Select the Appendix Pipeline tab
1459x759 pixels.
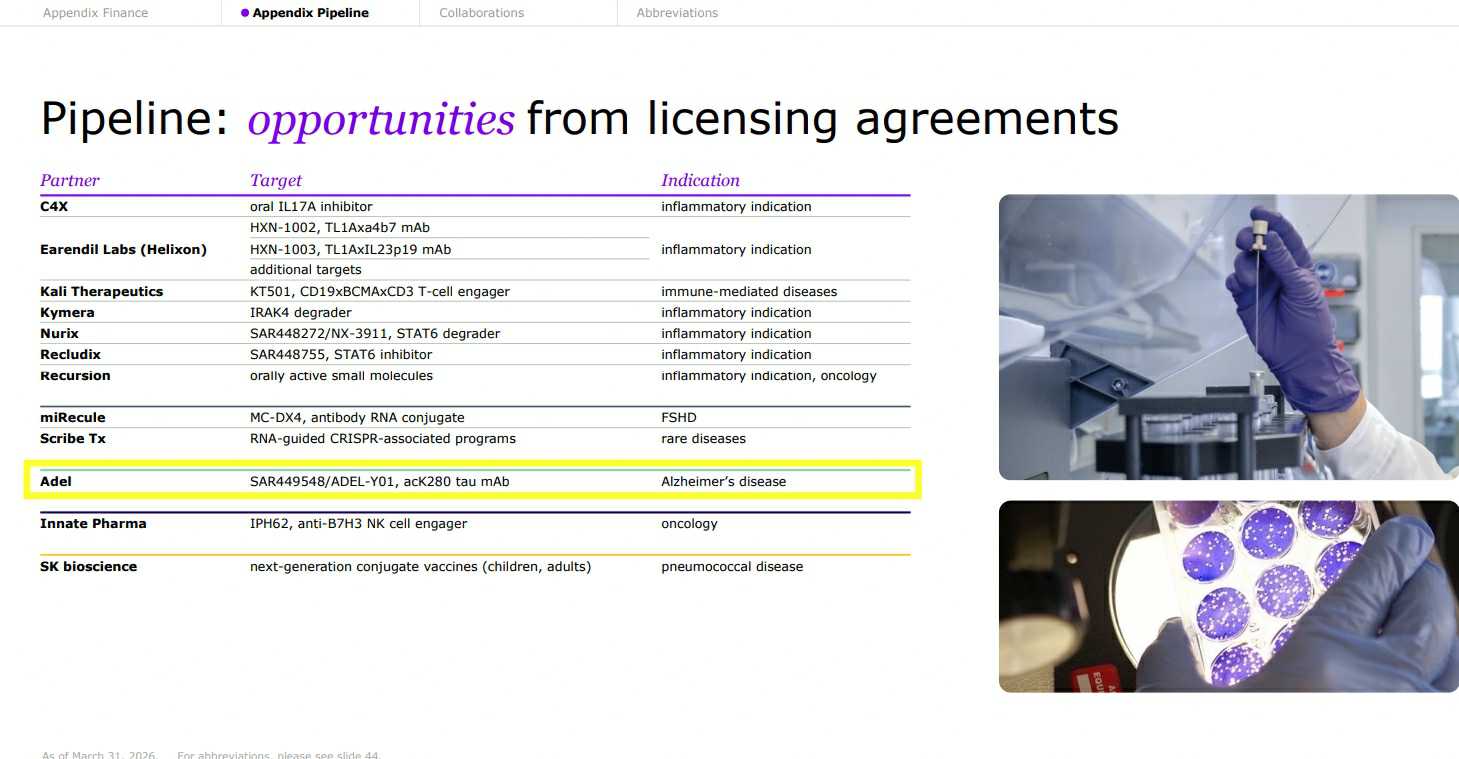305,13
